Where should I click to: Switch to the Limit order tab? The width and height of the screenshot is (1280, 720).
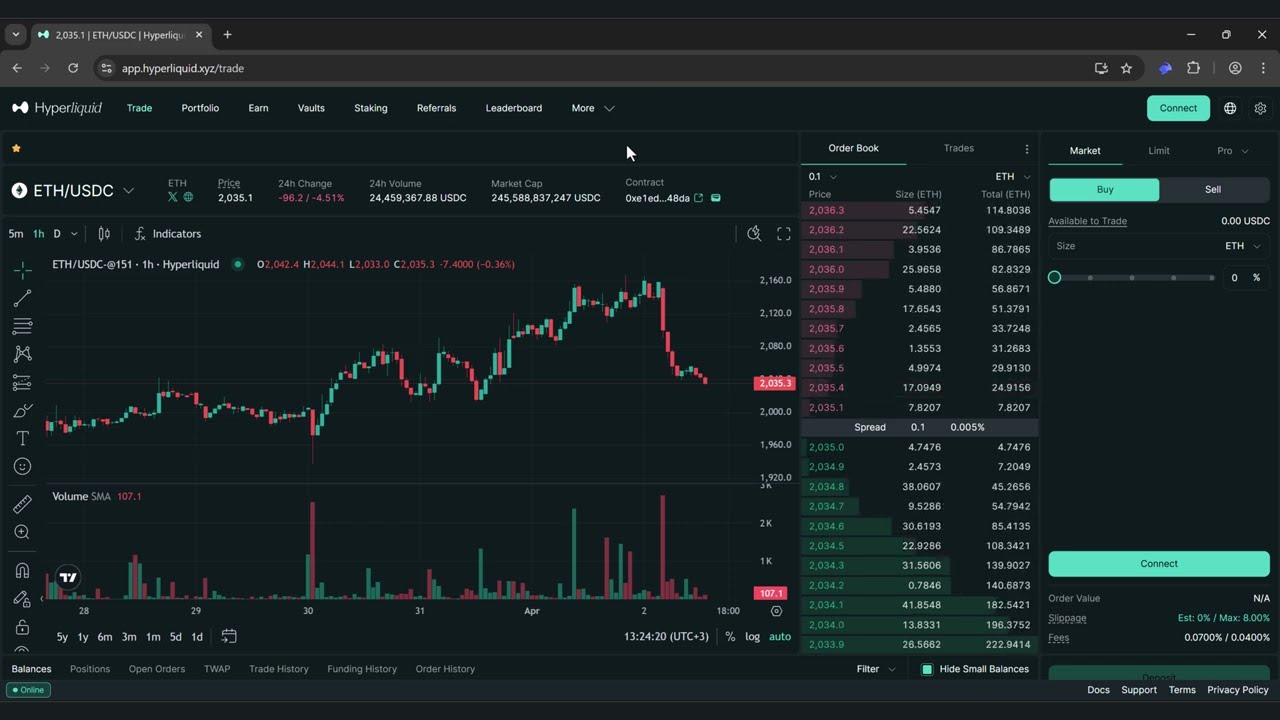coord(1159,151)
